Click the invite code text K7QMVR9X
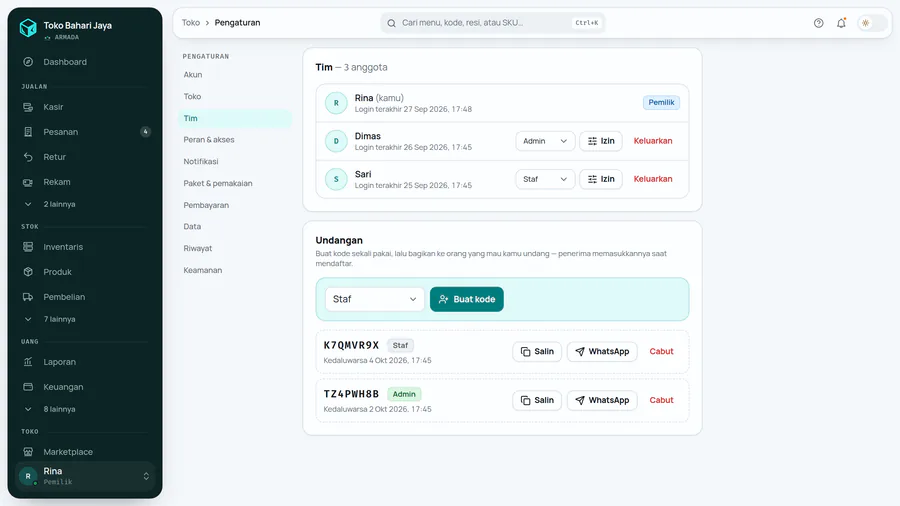Image resolution: width=900 pixels, height=506 pixels. point(351,345)
